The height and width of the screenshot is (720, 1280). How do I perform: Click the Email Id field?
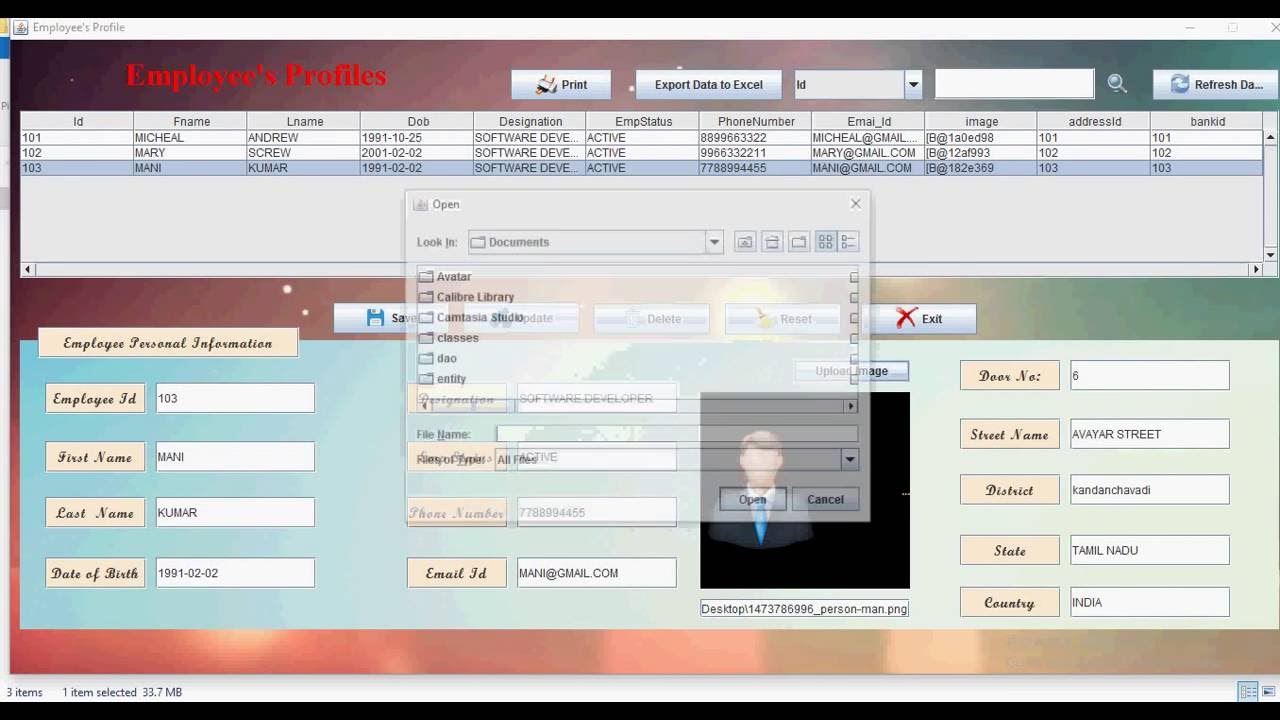597,573
